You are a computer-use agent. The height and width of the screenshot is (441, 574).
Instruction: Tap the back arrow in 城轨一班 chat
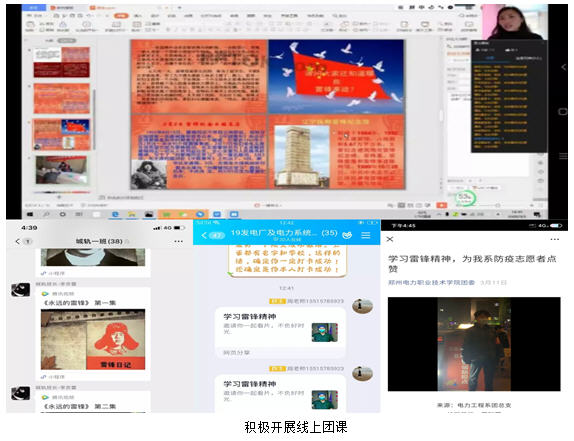tap(17, 241)
